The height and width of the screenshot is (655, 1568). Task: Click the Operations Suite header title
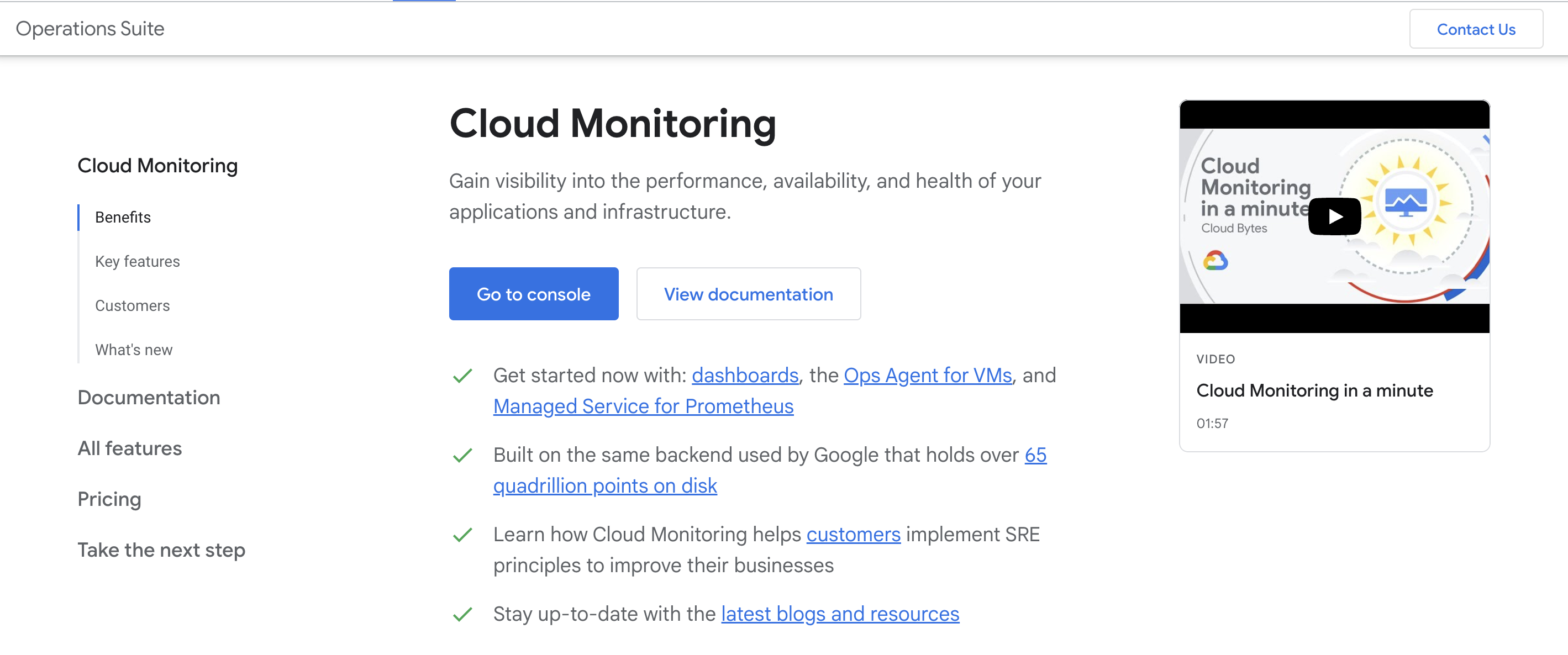(x=90, y=29)
